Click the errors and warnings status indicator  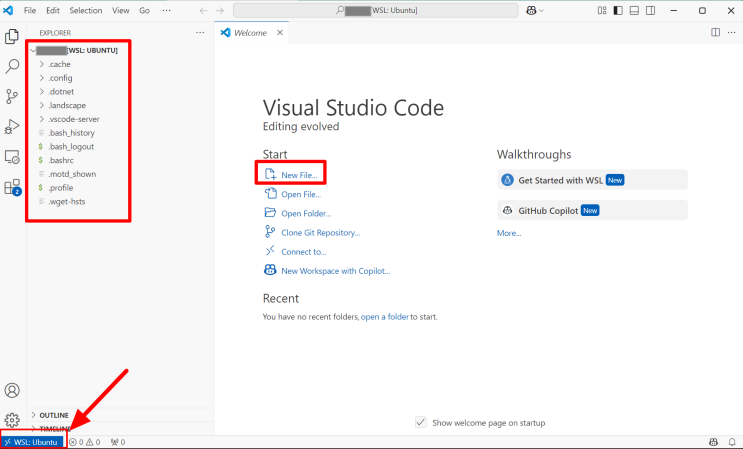tap(85, 442)
